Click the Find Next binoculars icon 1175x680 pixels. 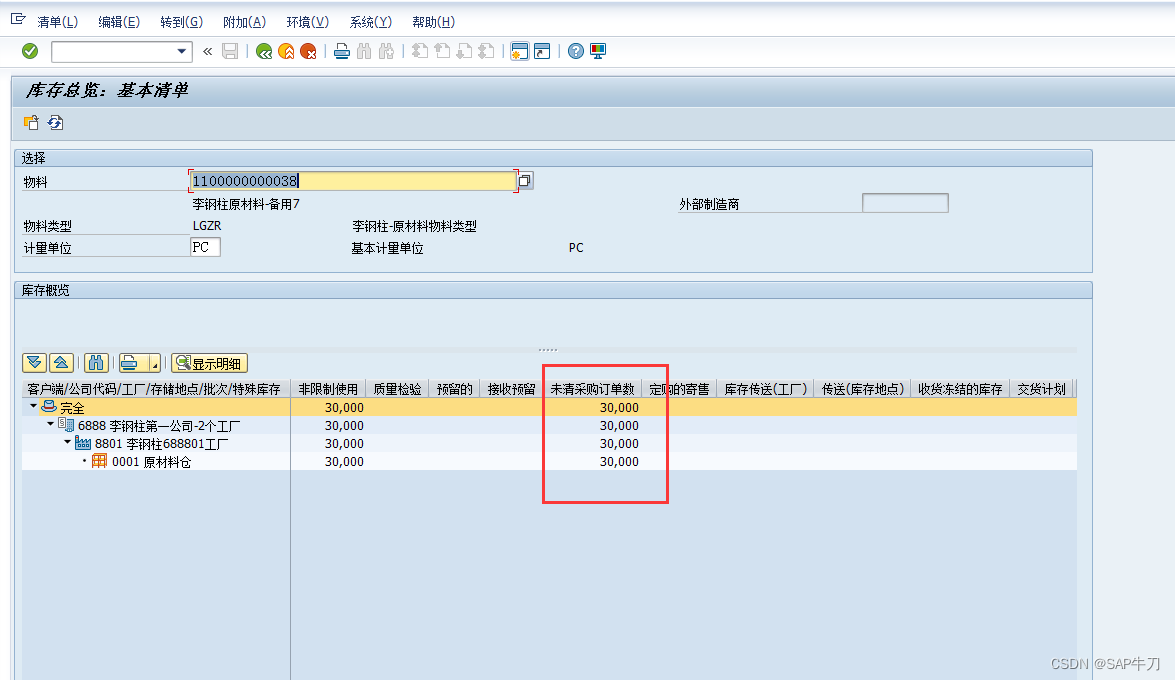(387, 51)
